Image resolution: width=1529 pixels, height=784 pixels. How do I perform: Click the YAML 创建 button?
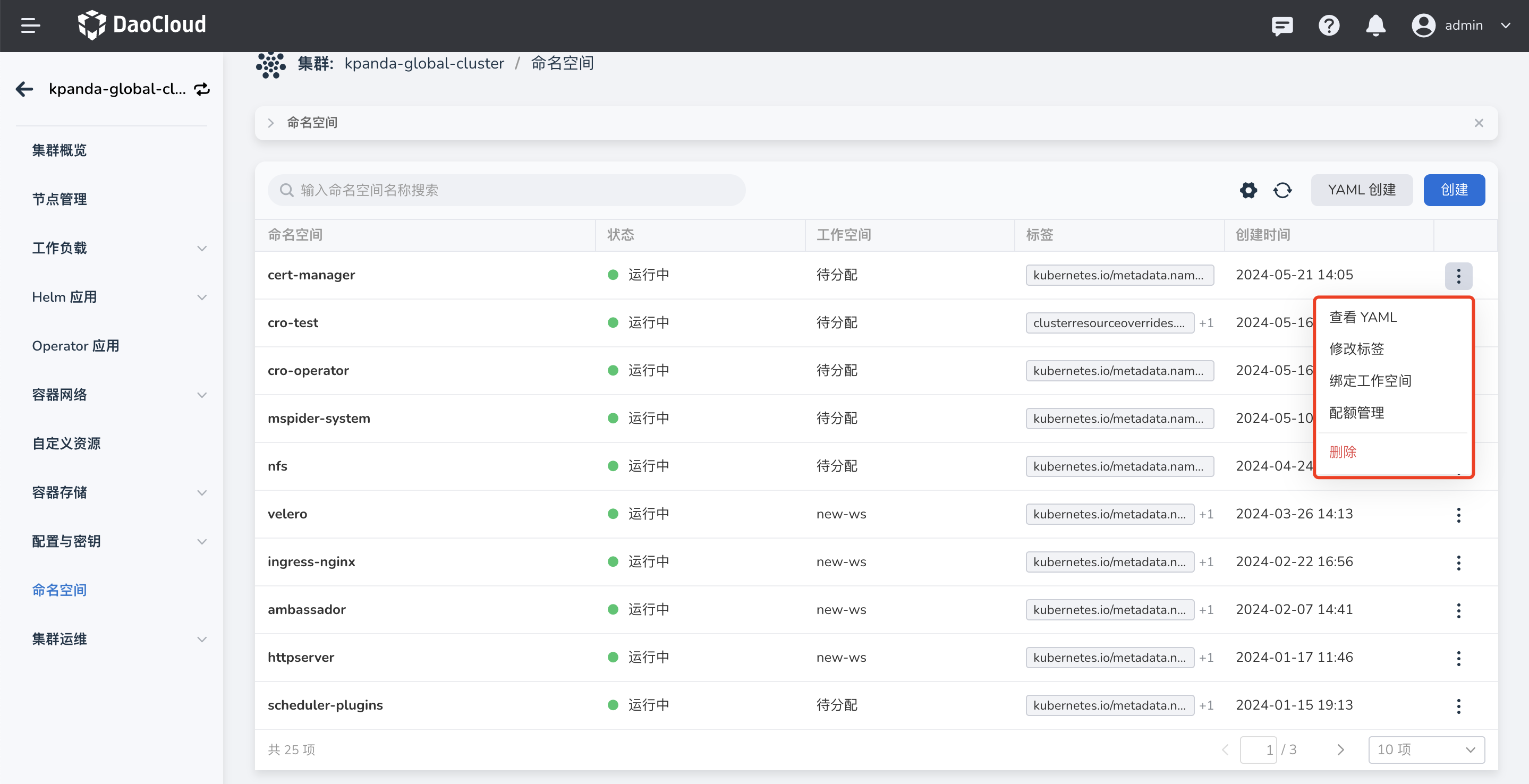tap(1361, 190)
